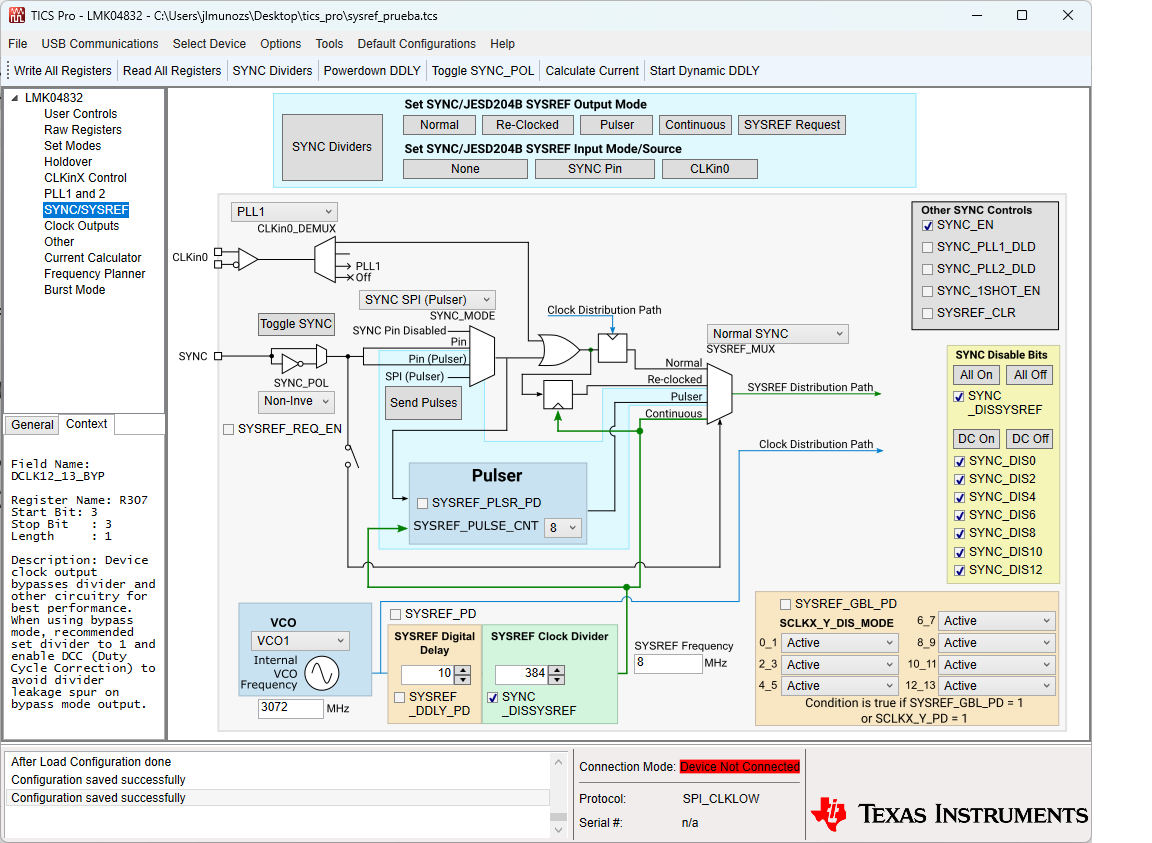Click the VCO sine wave oscillator symbol
The image size is (1152, 843).
click(x=321, y=673)
